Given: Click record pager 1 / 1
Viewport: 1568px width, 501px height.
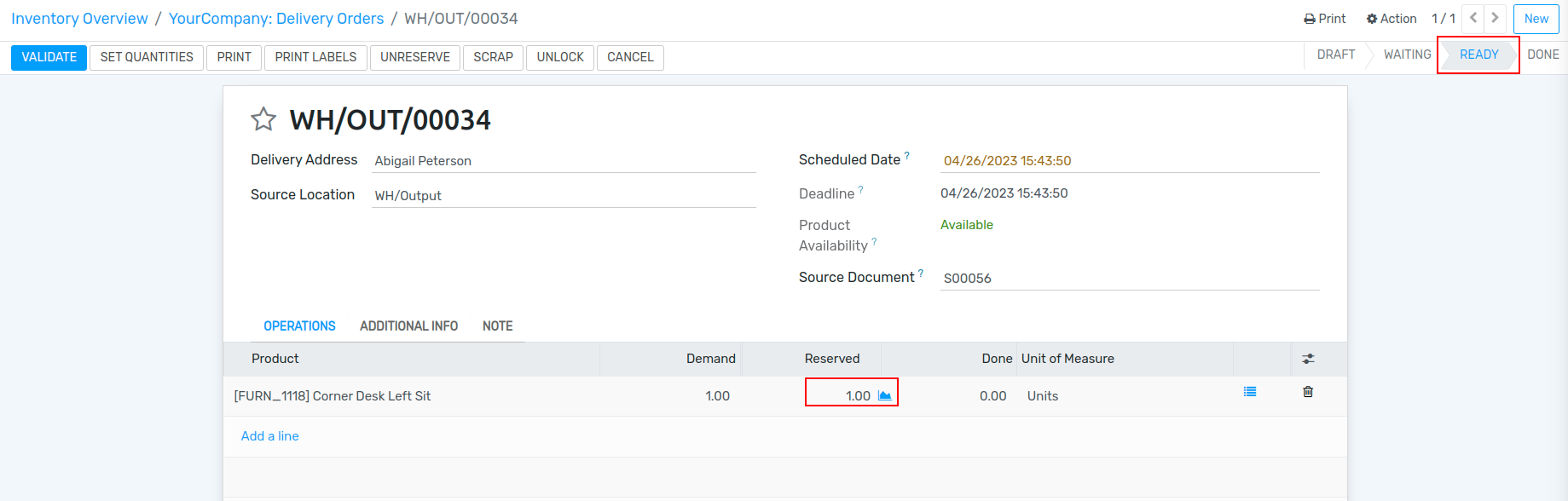Looking at the screenshot, I should click(x=1444, y=19).
